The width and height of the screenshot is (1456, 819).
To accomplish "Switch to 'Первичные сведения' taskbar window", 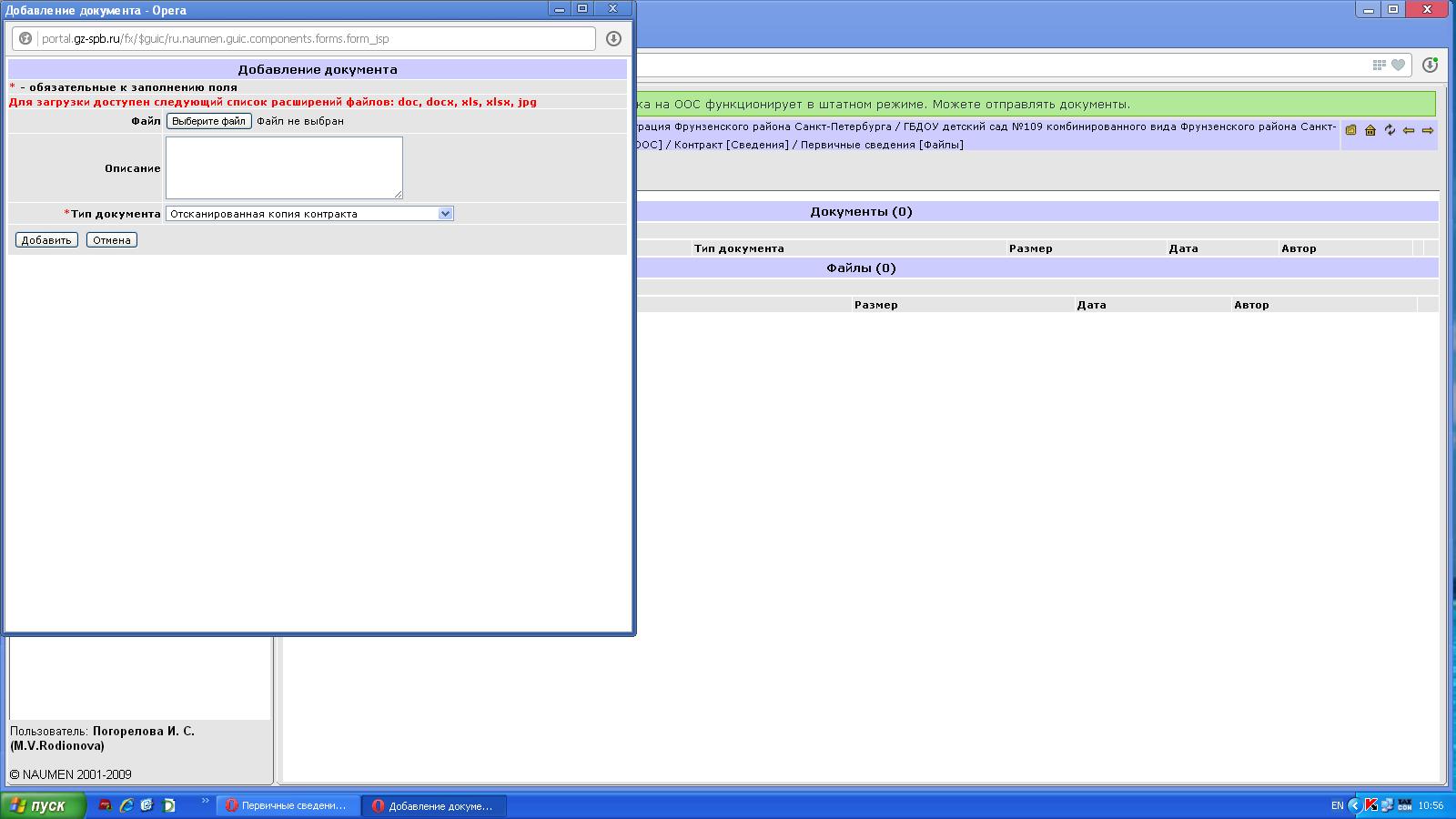I will point(288,805).
